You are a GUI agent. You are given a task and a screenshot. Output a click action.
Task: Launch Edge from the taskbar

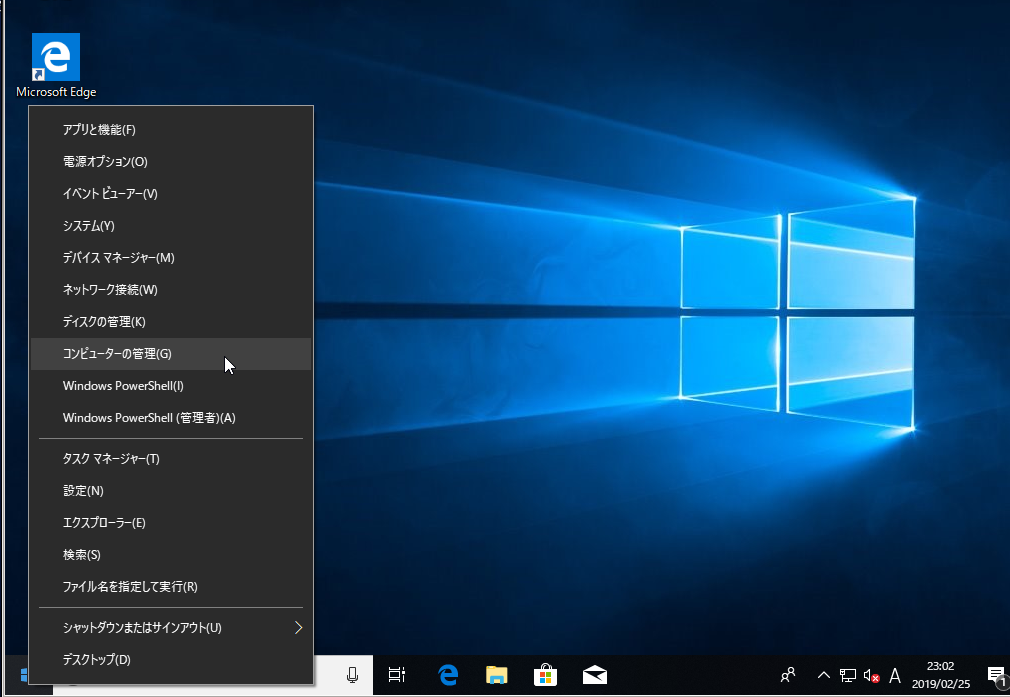448,676
